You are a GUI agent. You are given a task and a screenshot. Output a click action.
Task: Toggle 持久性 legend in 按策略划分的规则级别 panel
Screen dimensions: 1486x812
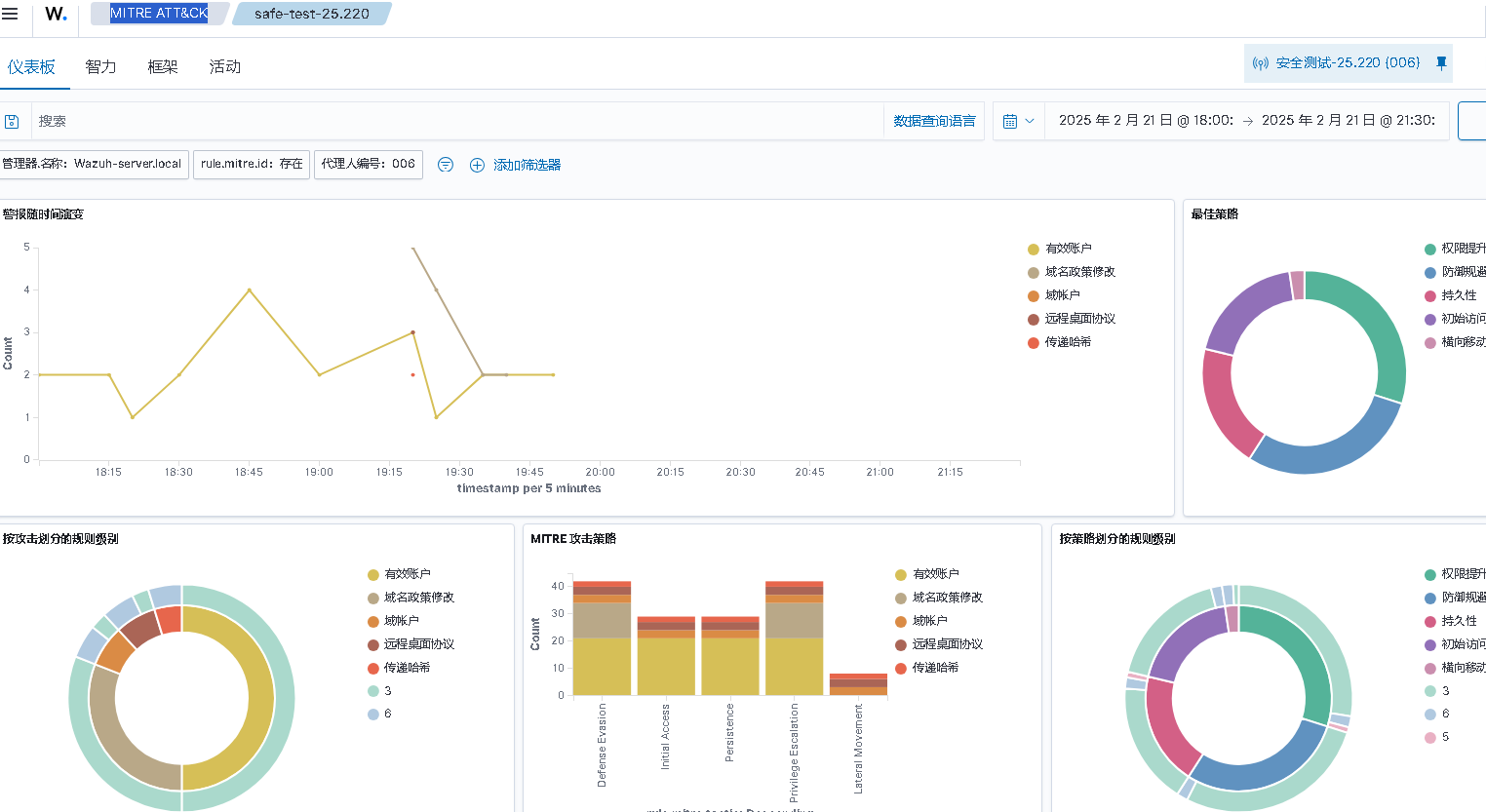(x=1459, y=621)
